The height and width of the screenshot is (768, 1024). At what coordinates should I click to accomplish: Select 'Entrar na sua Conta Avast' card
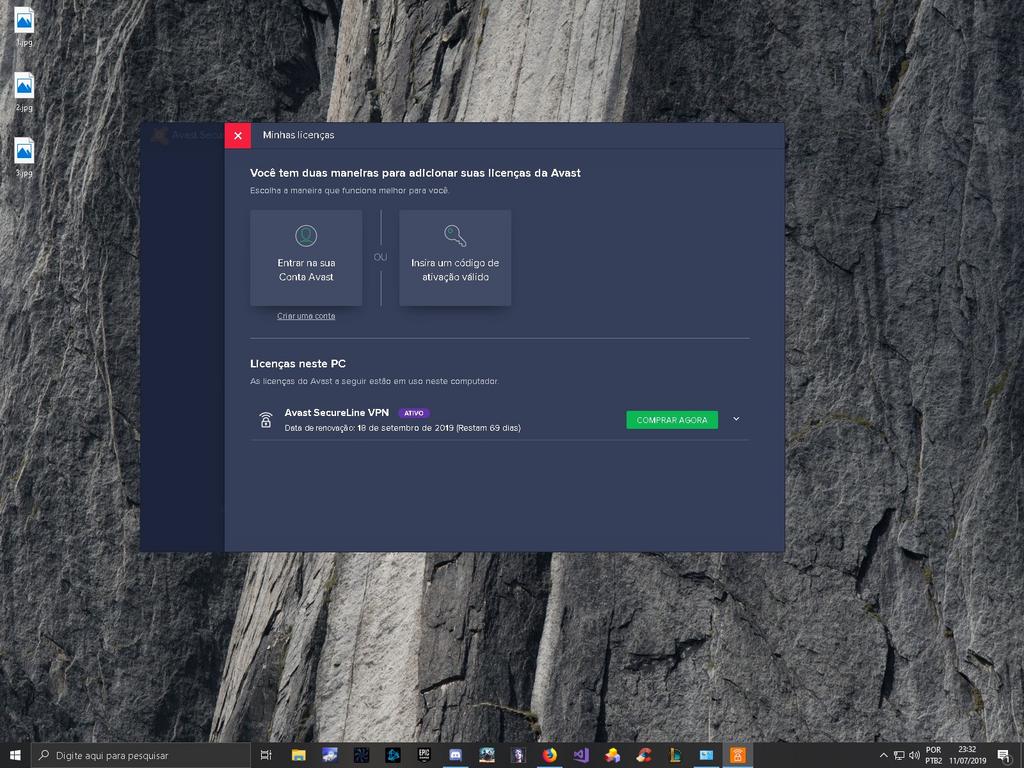point(306,257)
